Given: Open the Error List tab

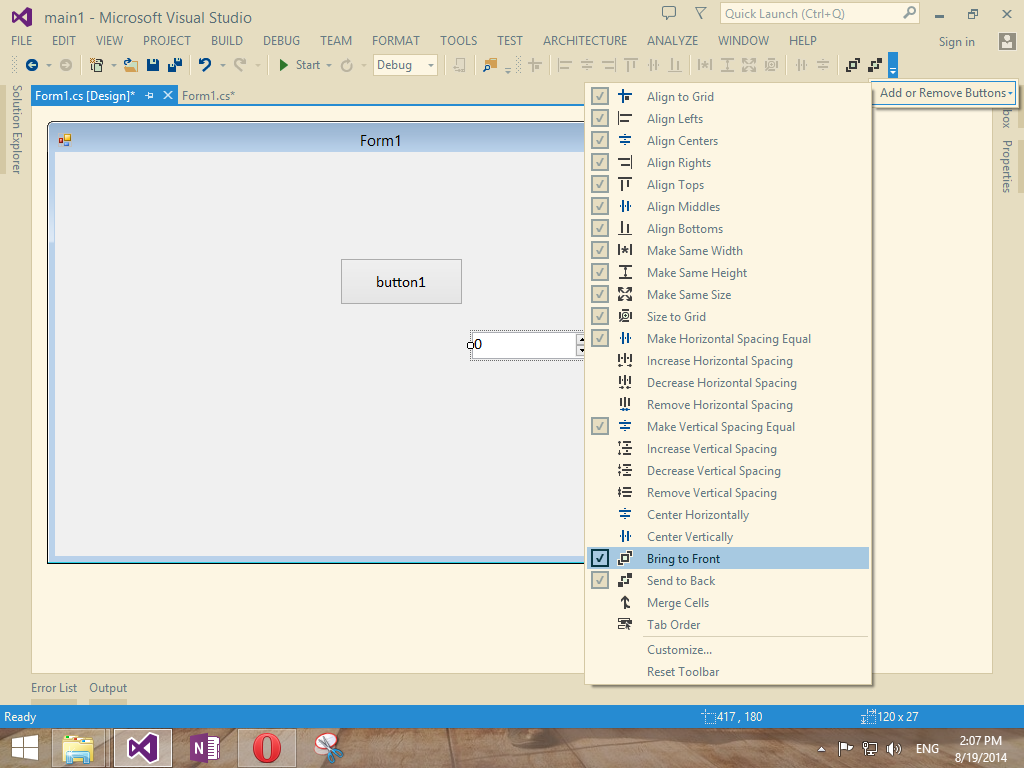Looking at the screenshot, I should [54, 688].
